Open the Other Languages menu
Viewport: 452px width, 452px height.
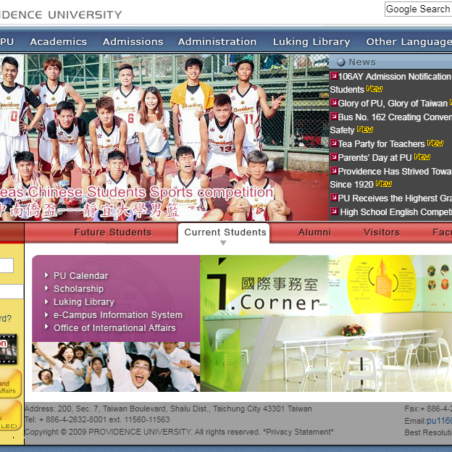pyautogui.click(x=409, y=42)
